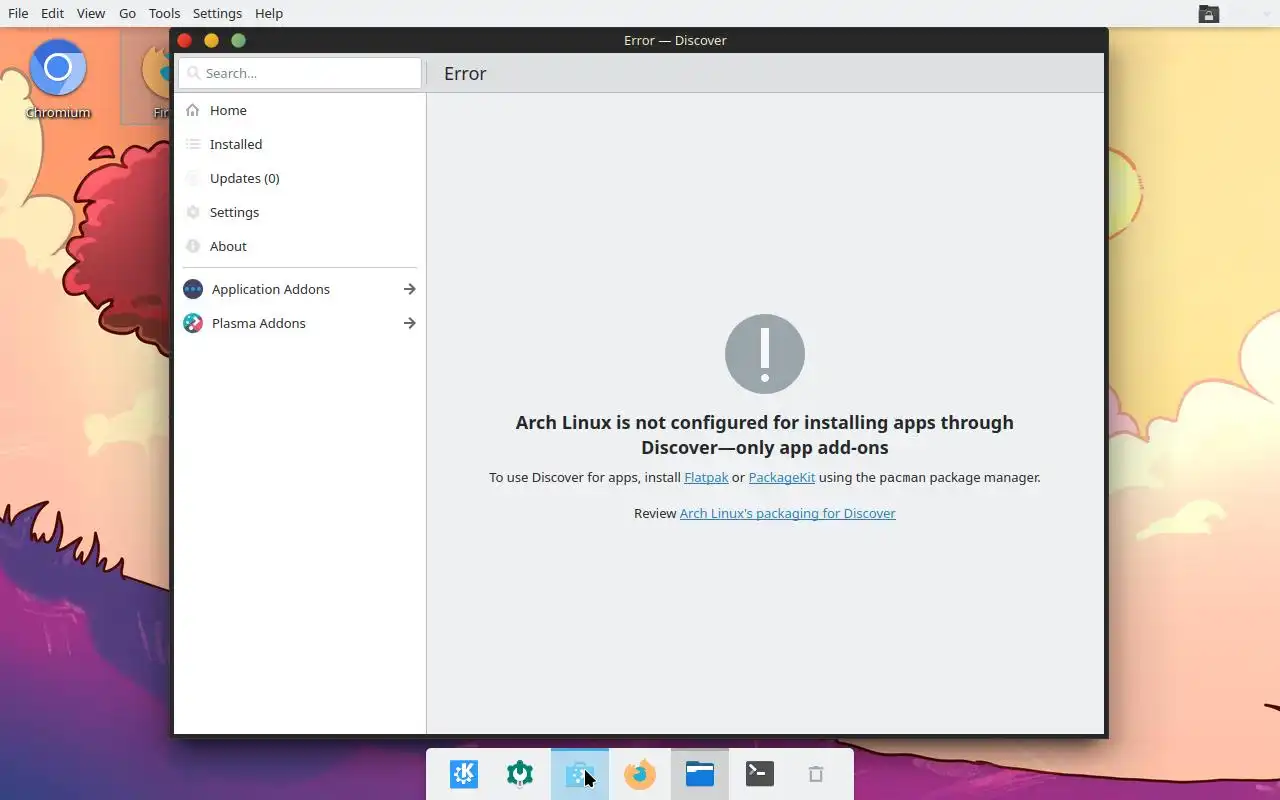
Task: Expand Plasma Addons arrow
Action: [409, 323]
